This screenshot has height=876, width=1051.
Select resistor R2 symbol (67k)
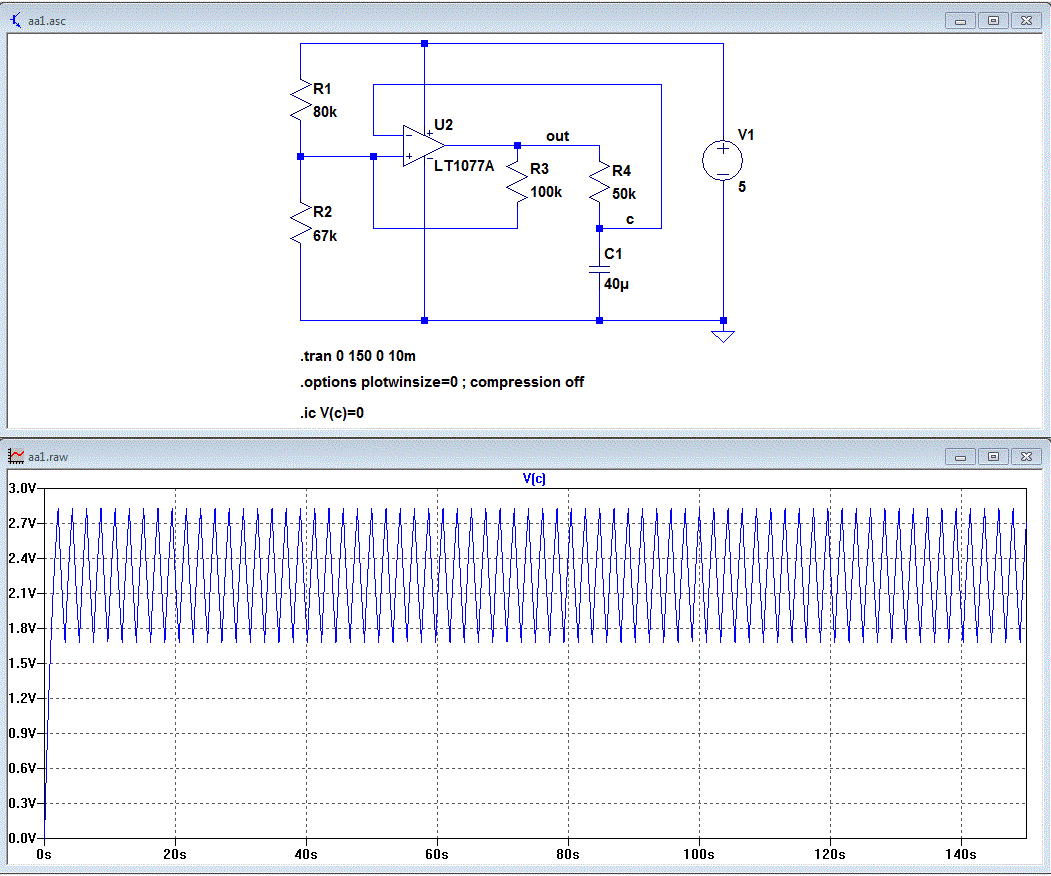coord(301,224)
